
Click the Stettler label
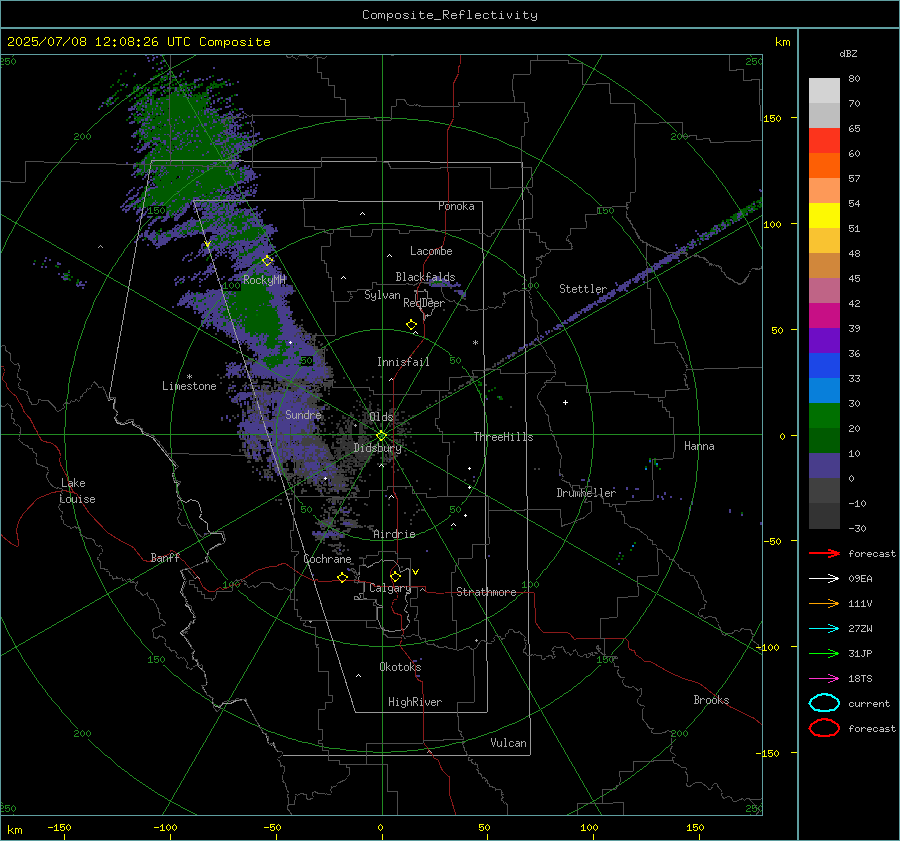583,289
